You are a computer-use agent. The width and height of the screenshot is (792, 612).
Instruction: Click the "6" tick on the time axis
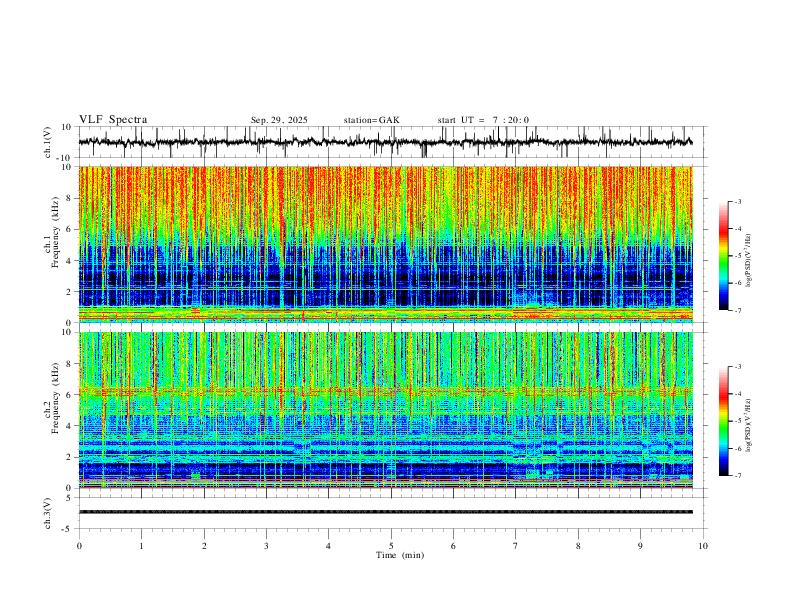click(x=453, y=546)
